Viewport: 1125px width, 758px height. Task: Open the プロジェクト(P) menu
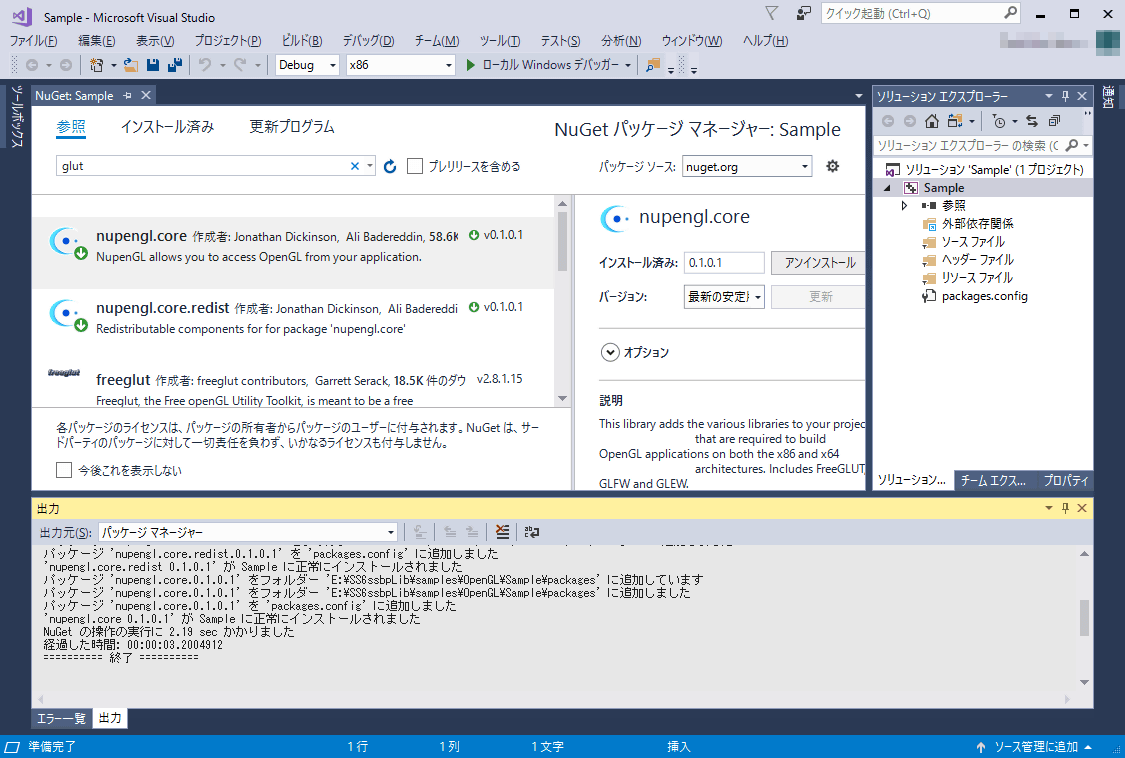click(x=227, y=41)
